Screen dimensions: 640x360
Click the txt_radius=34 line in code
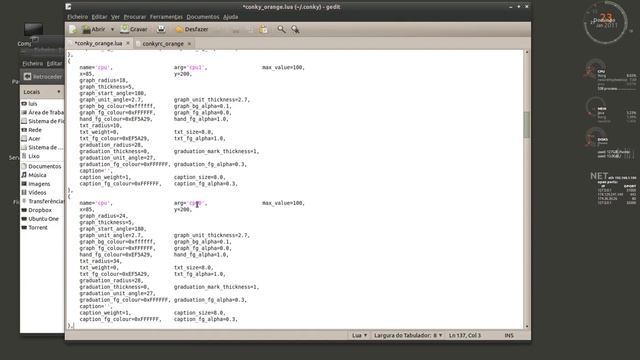click(x=100, y=261)
